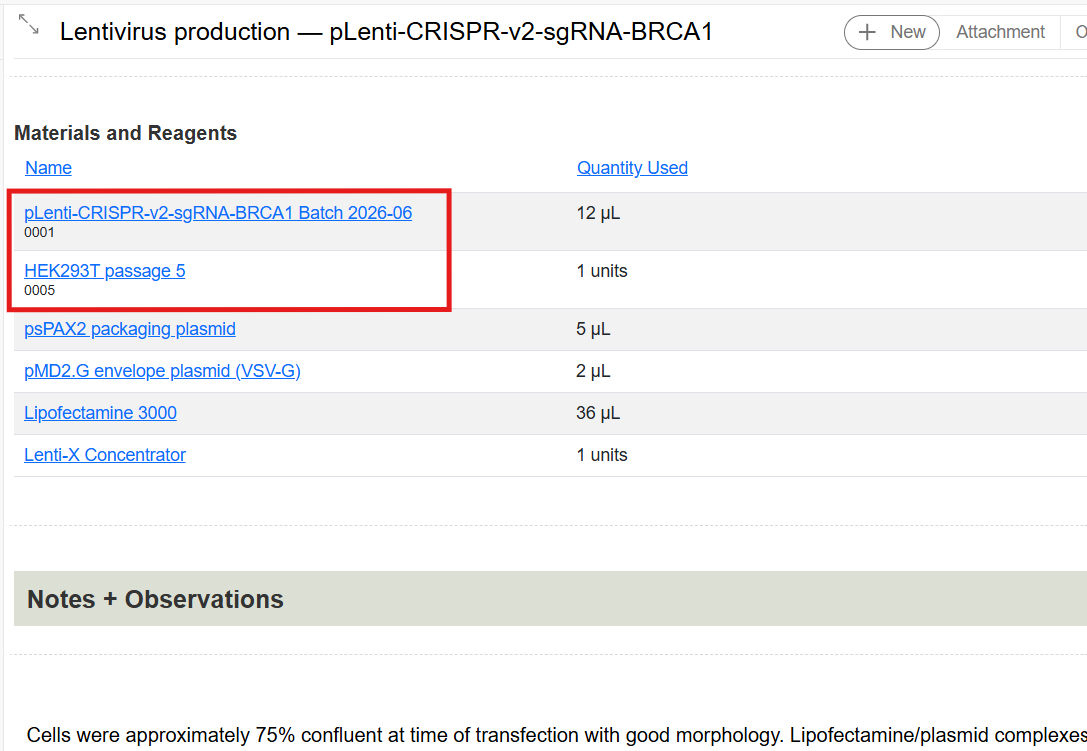Click the Lentivirus production page title
This screenshot has width=1087, height=751.
pyautogui.click(x=386, y=32)
